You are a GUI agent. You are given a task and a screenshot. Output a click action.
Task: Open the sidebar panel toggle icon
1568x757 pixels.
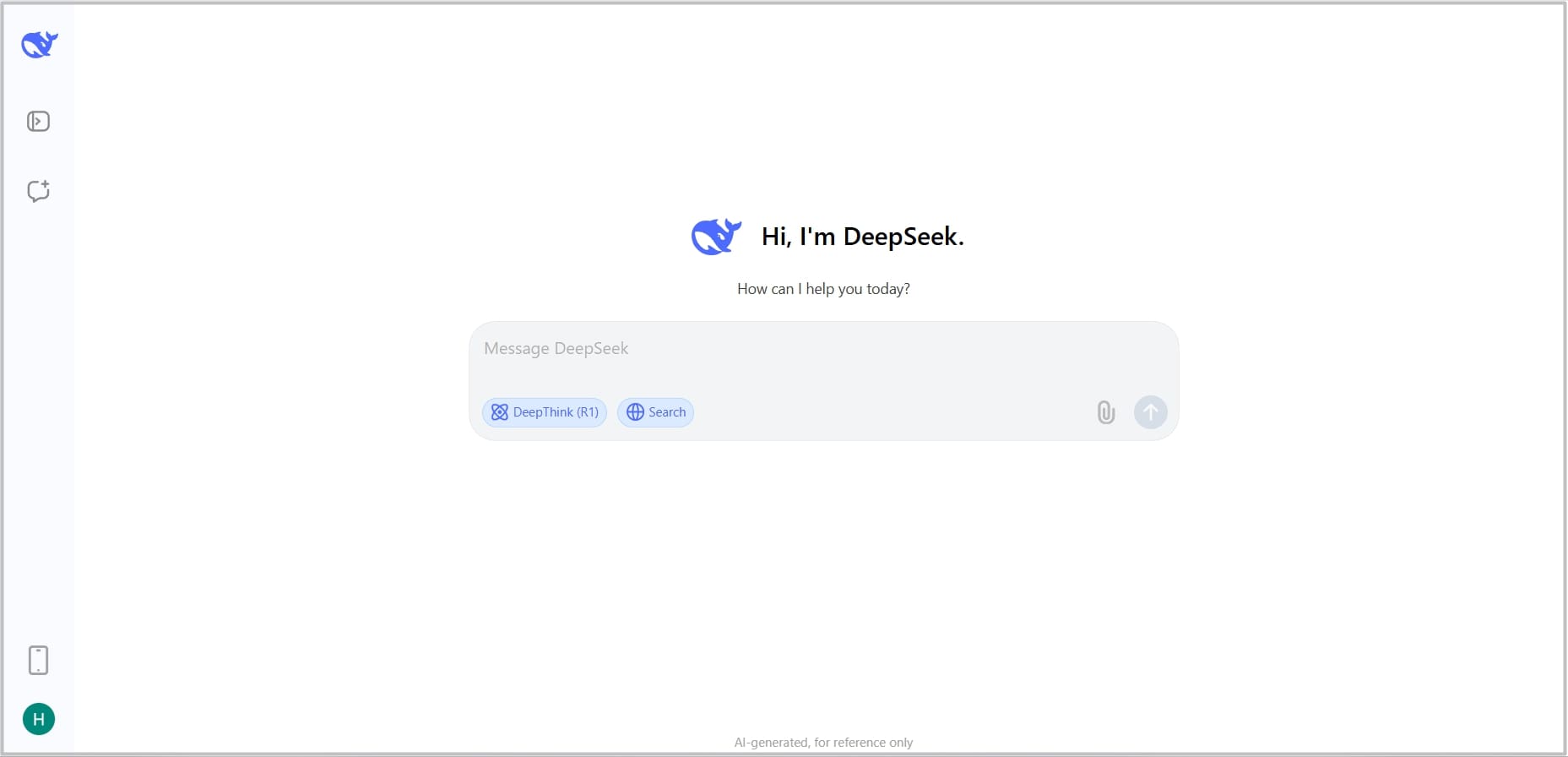[x=38, y=122]
